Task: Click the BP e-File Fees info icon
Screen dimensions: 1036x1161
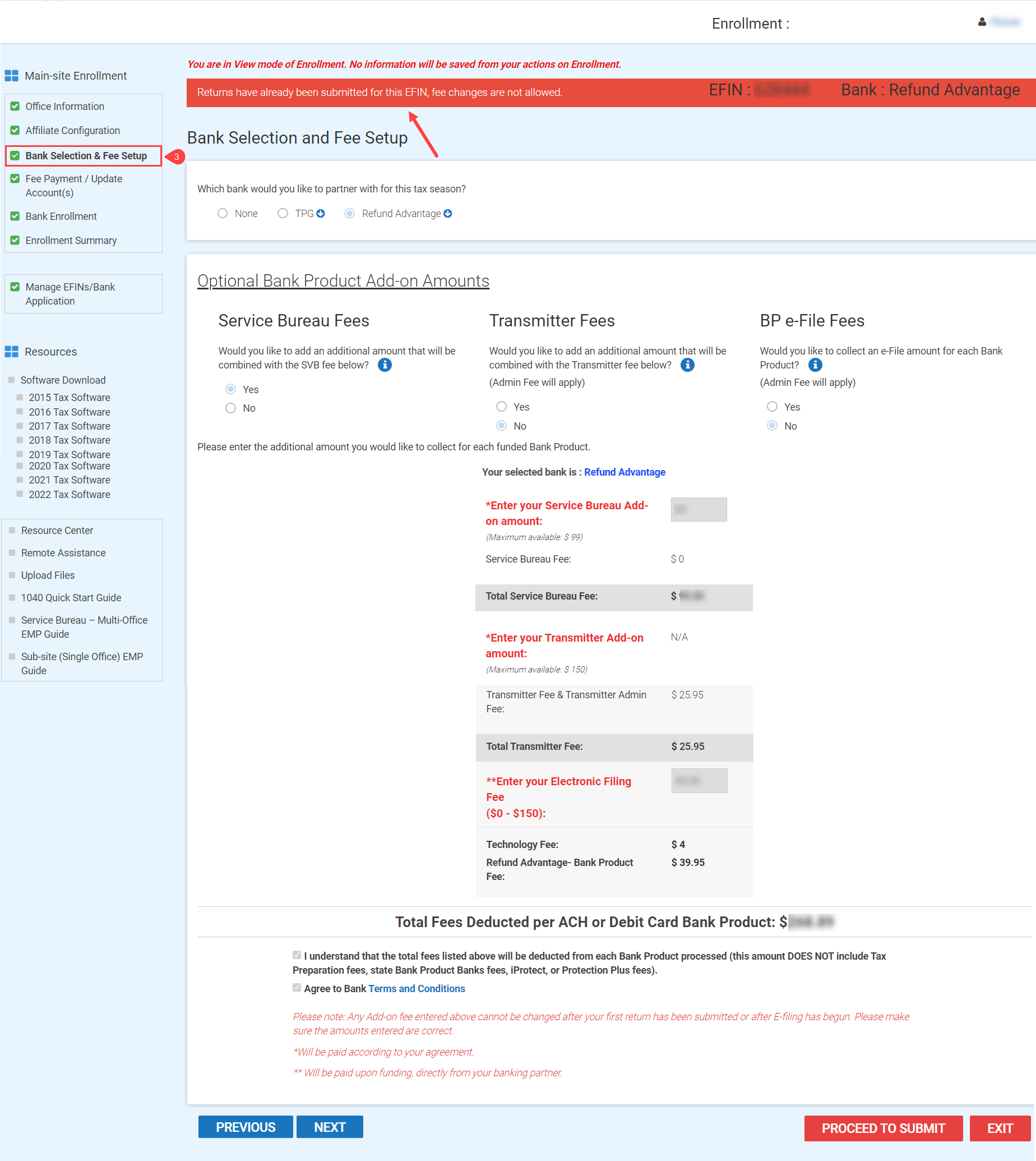Action: 815,365
